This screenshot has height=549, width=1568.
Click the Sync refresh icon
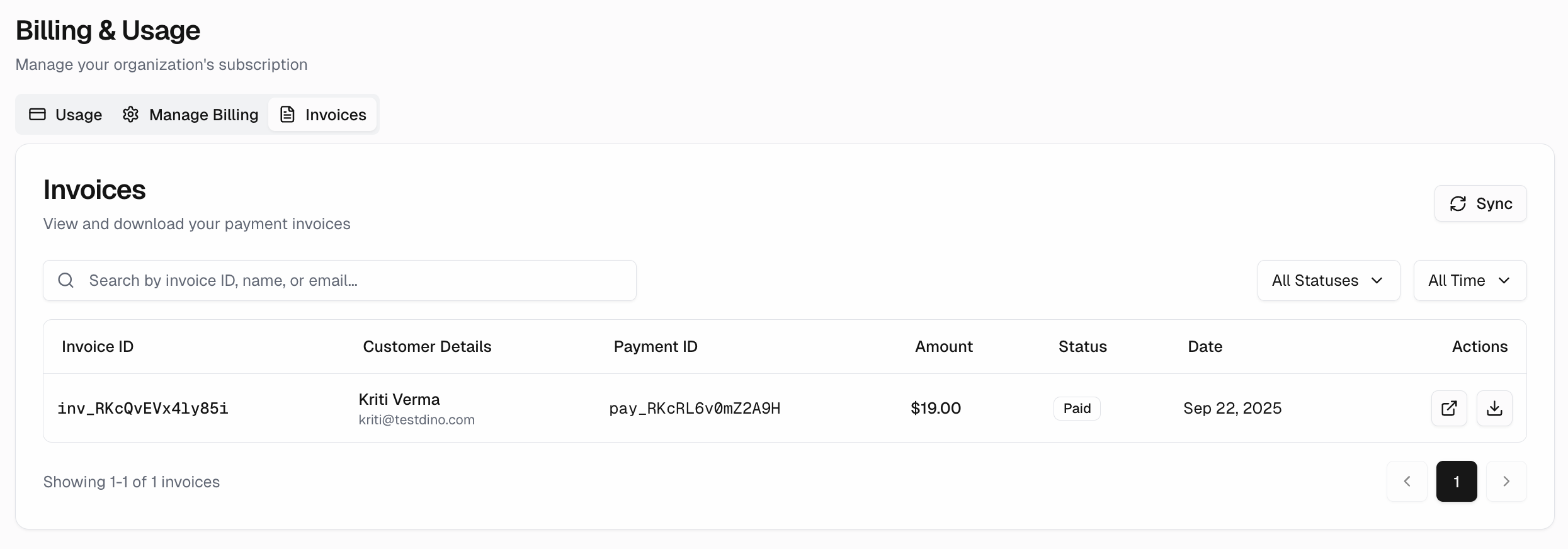(x=1458, y=204)
